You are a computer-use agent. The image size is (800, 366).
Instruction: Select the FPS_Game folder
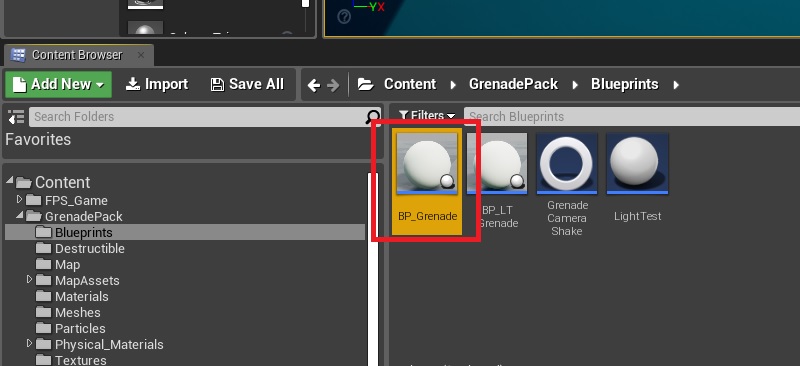(x=67, y=201)
